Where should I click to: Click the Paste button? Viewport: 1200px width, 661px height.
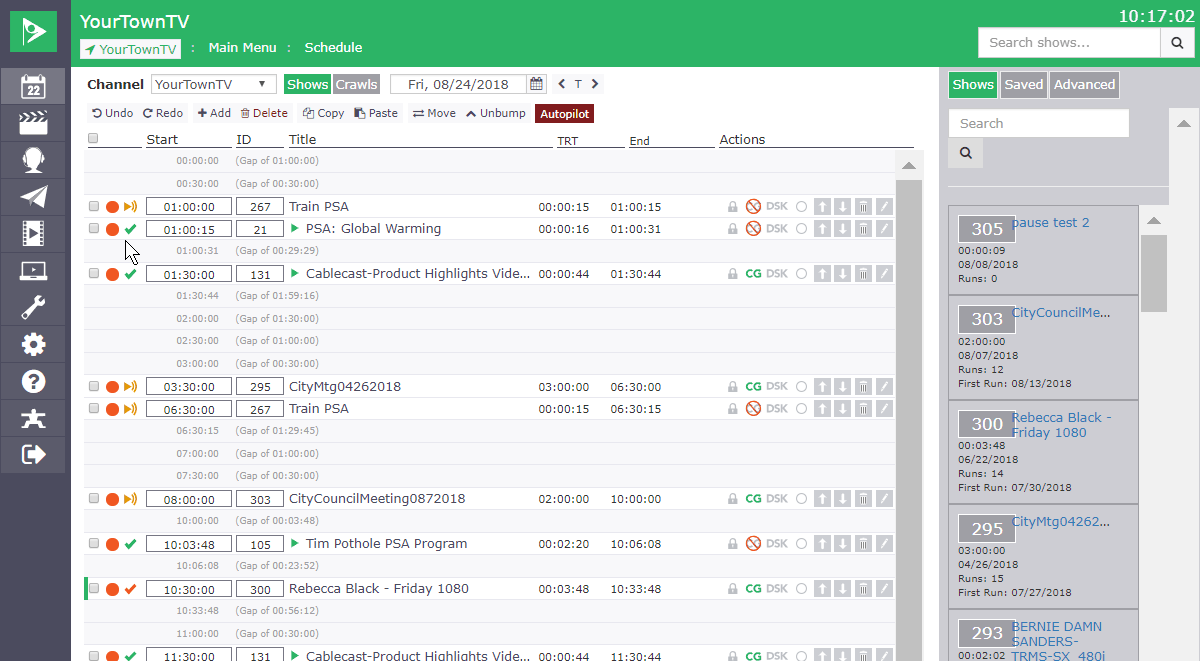(376, 113)
